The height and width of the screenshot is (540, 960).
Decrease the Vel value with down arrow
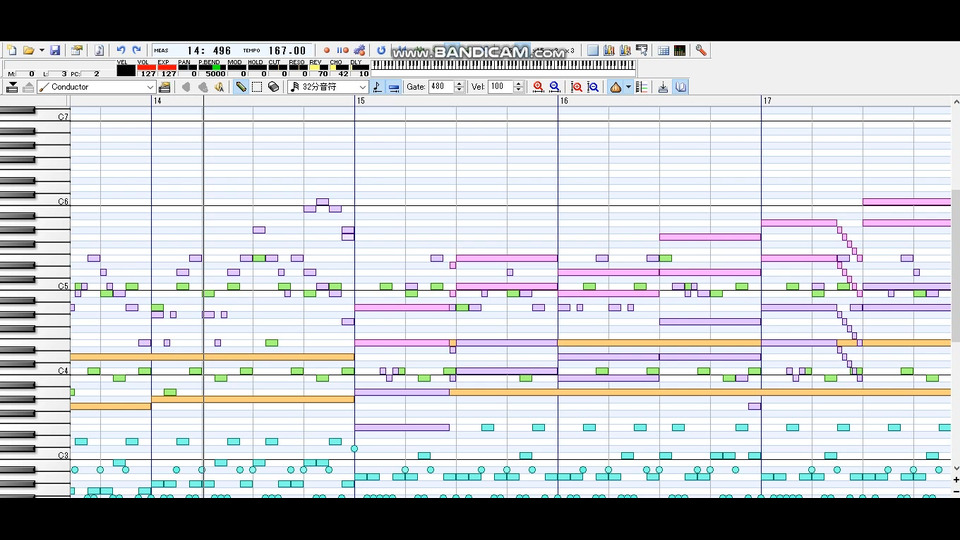click(x=519, y=90)
